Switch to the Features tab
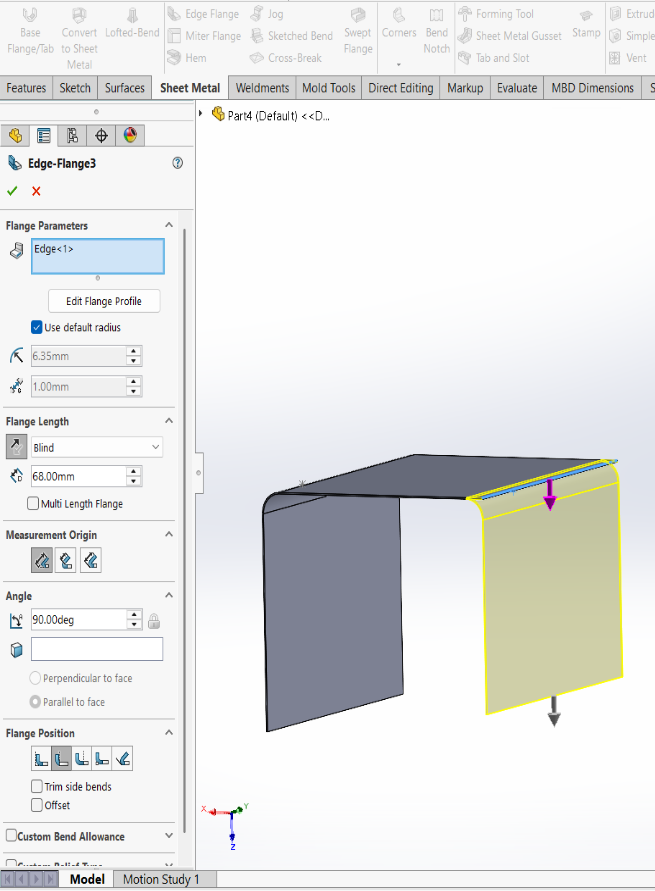 click(x=26, y=88)
